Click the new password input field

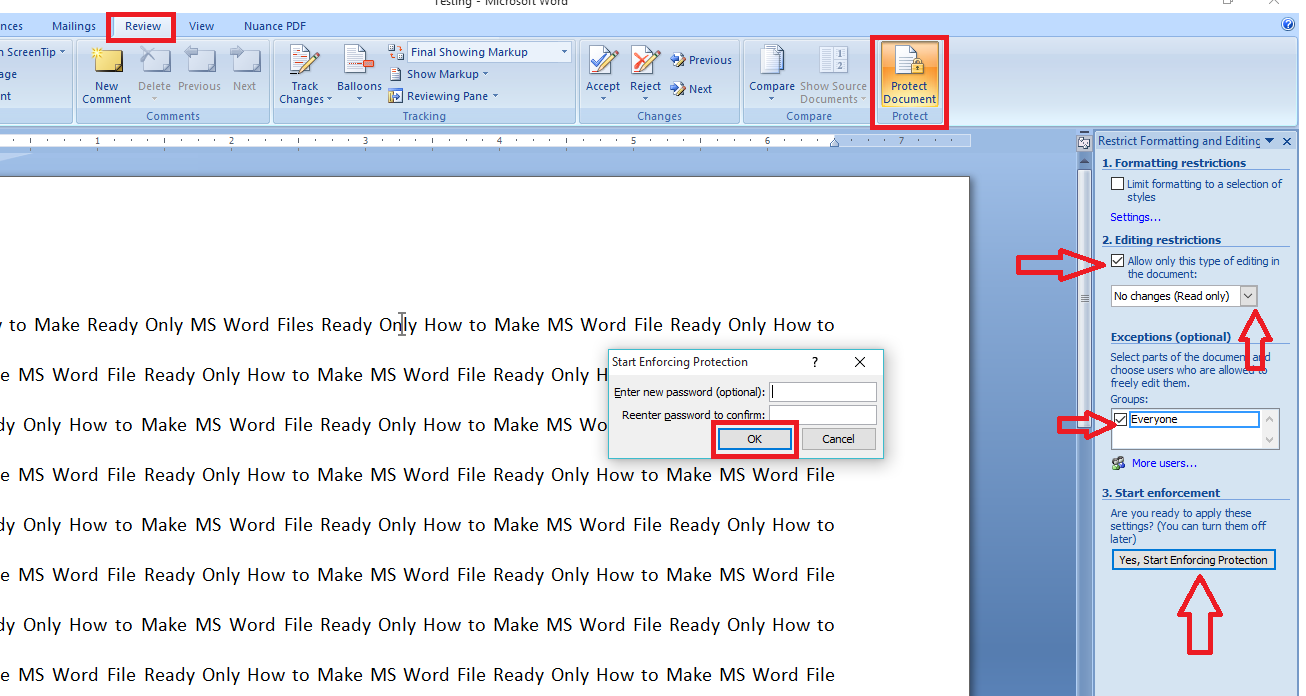pyautogui.click(x=822, y=391)
